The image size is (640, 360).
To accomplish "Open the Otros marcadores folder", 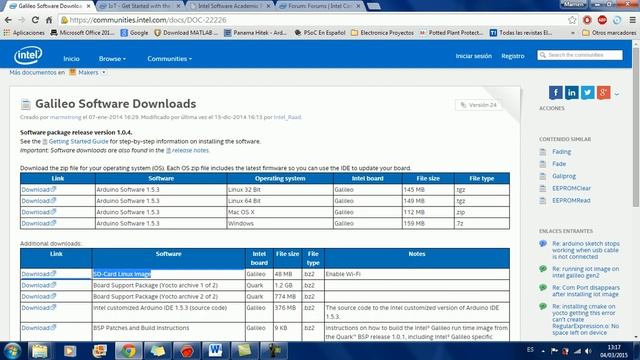I will tap(609, 32).
